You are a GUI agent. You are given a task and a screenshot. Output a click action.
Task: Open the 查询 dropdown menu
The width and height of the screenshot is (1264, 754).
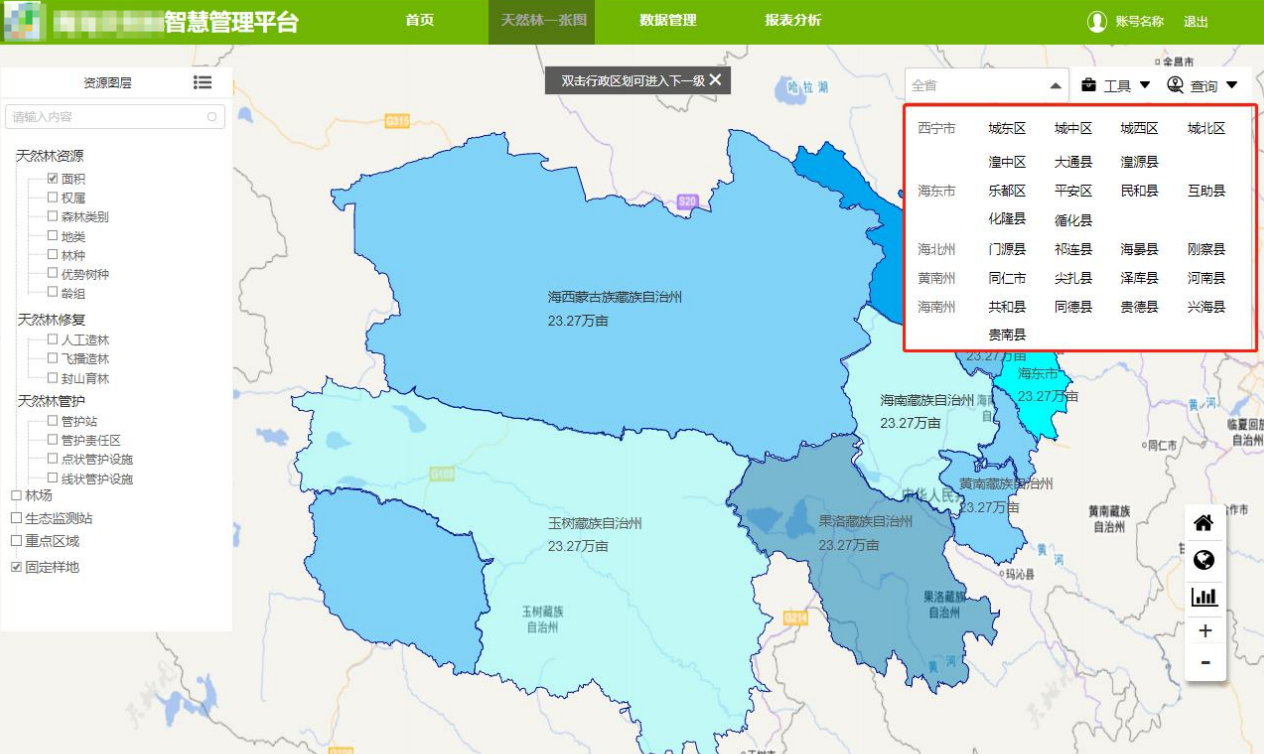(1203, 86)
